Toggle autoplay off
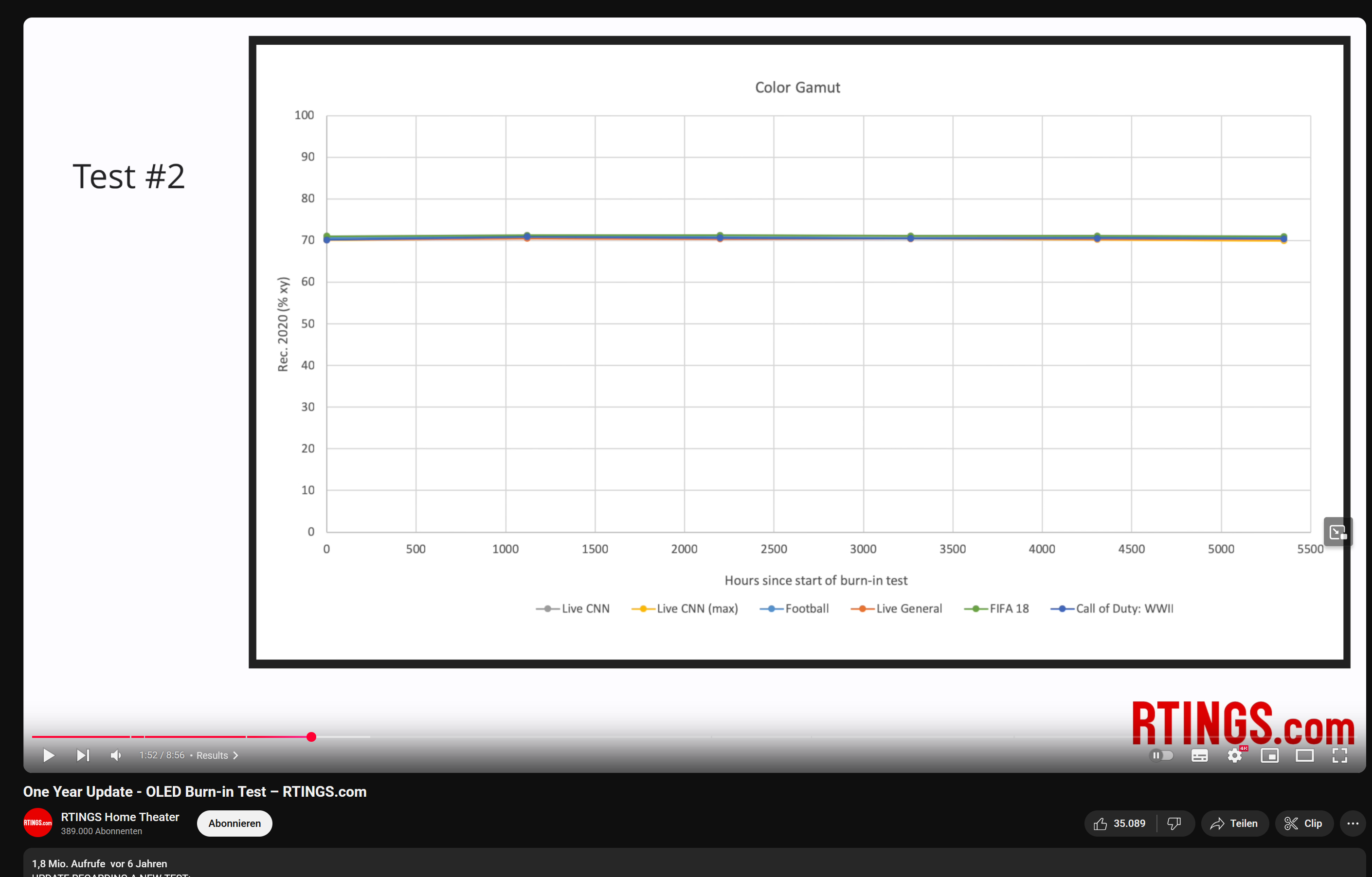1372x877 pixels. (1162, 755)
